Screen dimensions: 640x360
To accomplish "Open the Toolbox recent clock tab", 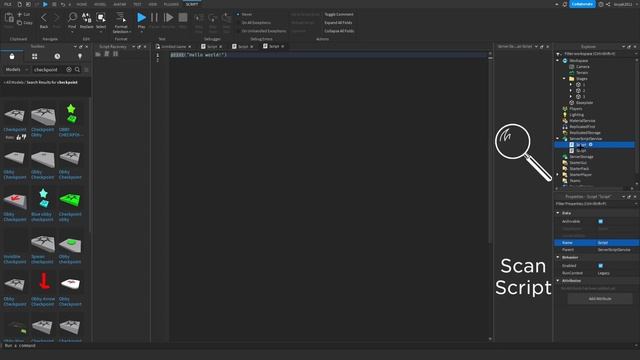I will (57, 56).
